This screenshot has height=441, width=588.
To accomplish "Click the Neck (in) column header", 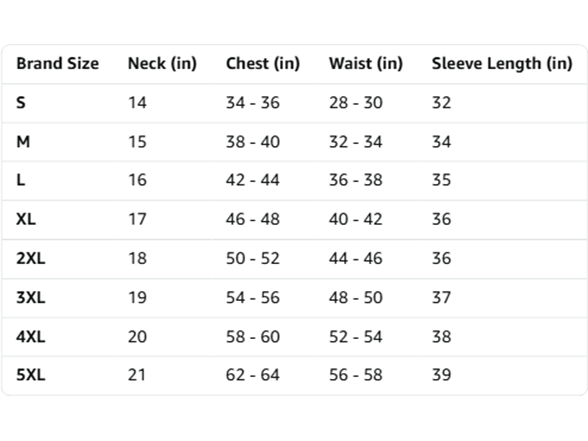I will point(162,63).
